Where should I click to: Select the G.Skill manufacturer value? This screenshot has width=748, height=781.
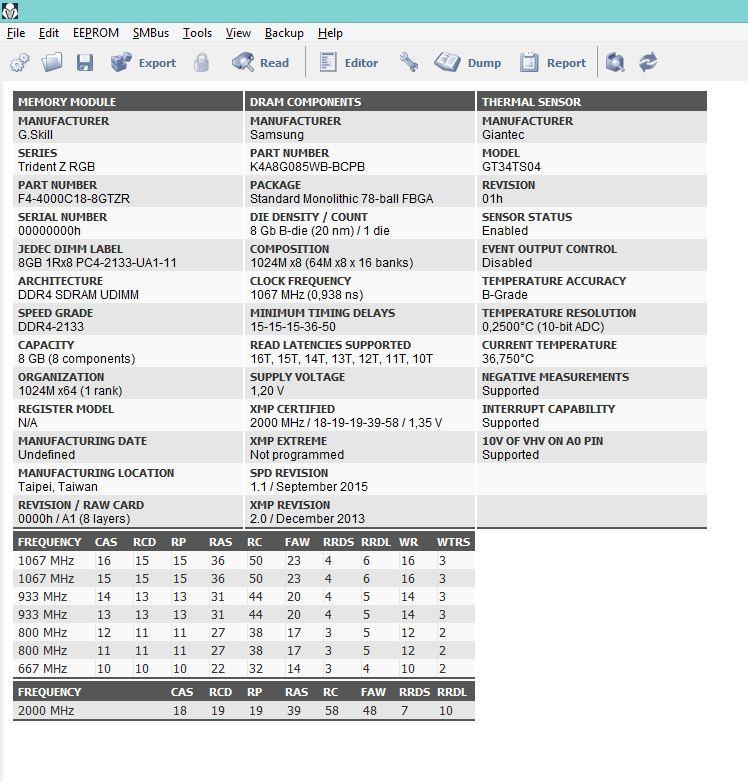(35, 135)
